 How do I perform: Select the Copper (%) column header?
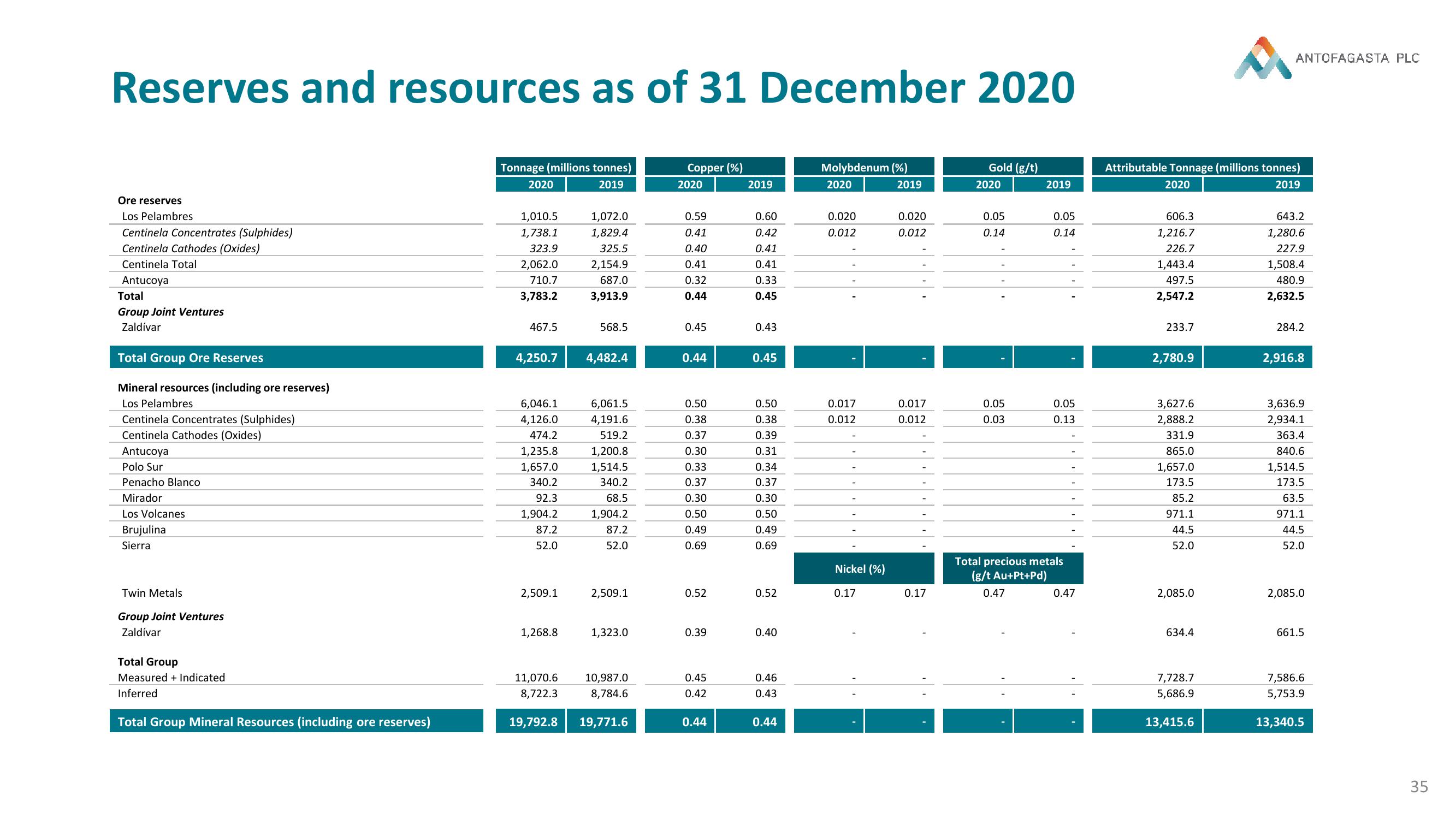point(715,167)
